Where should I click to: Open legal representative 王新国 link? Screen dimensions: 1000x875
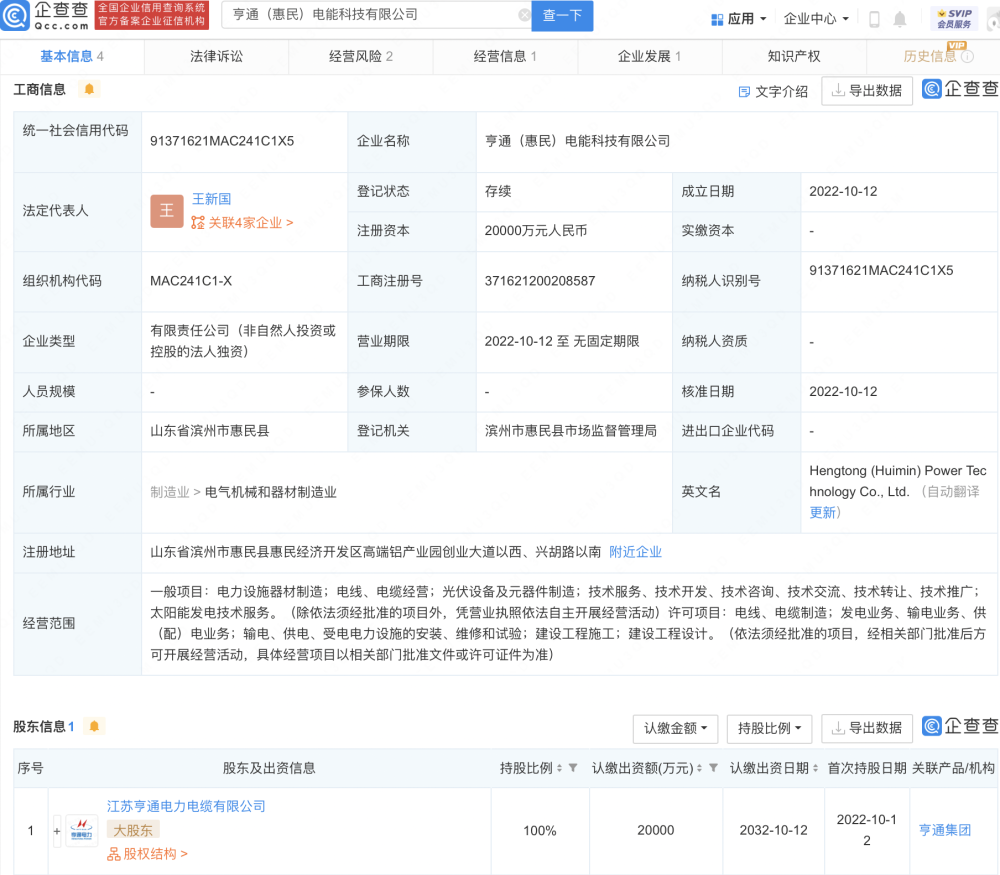[x=212, y=199]
